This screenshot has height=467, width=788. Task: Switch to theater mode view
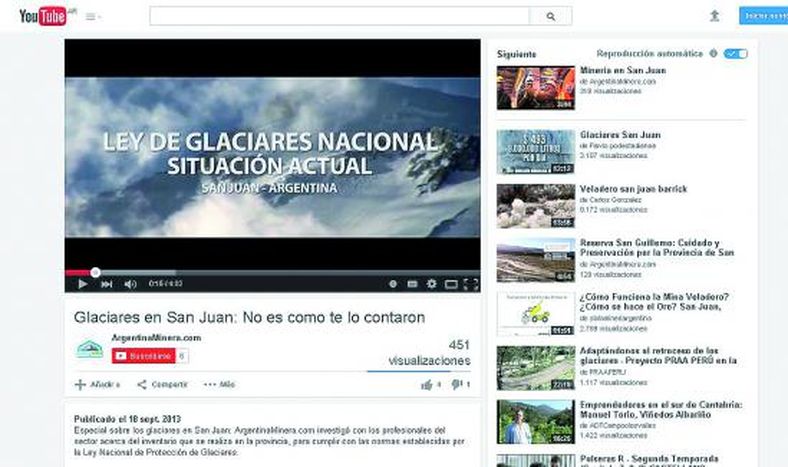[451, 285]
